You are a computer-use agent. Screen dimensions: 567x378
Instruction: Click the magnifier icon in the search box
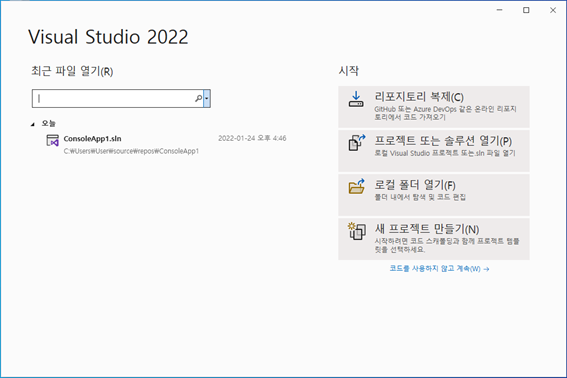pyautogui.click(x=198, y=98)
